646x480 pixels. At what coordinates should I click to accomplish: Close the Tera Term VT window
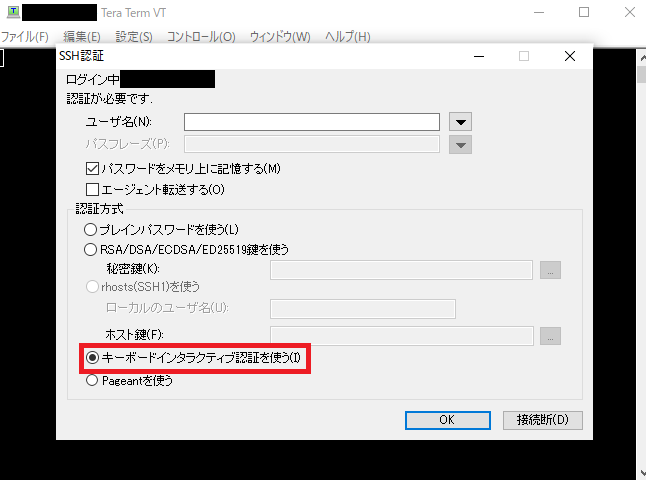630,12
